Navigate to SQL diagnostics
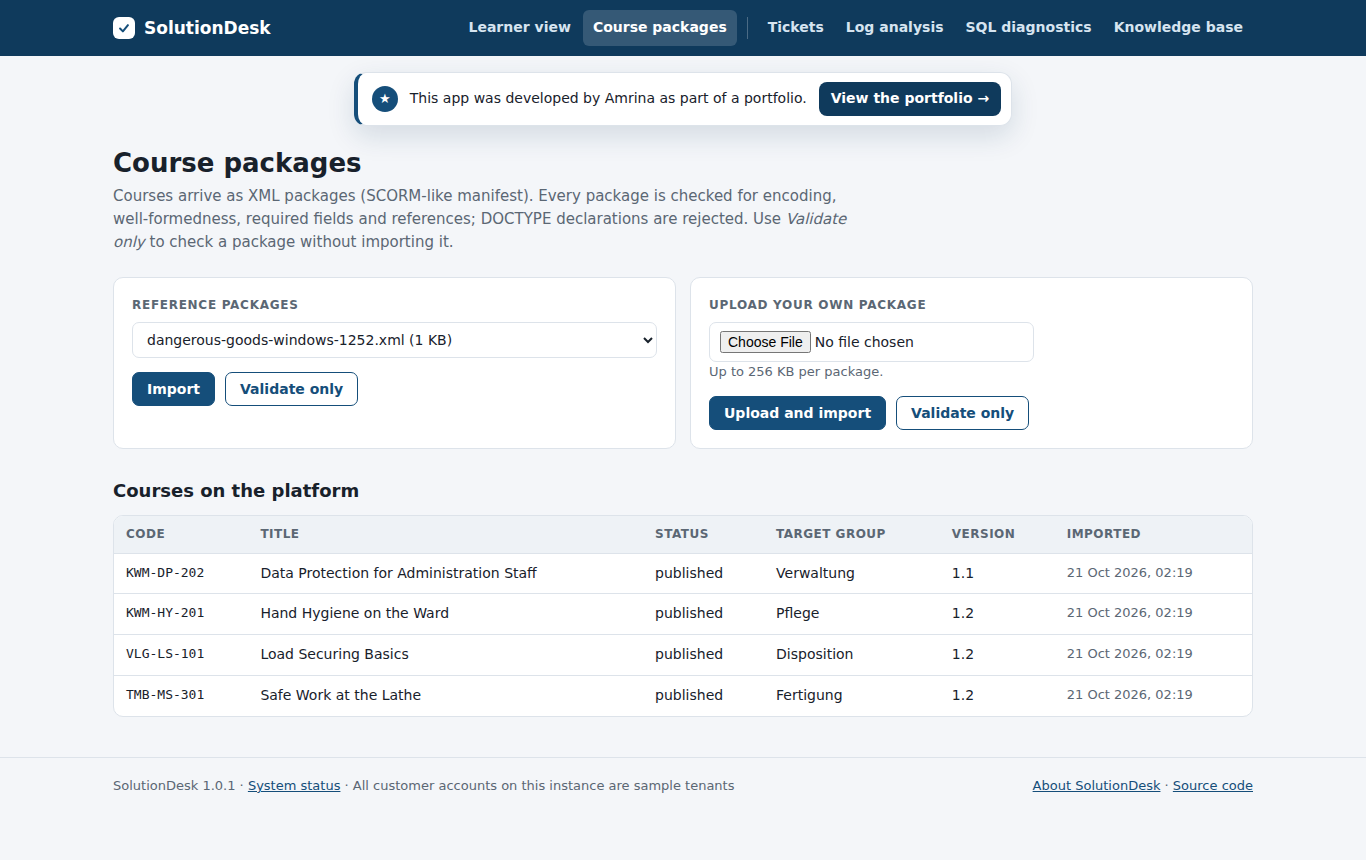The width and height of the screenshot is (1366, 860). 1028,28
